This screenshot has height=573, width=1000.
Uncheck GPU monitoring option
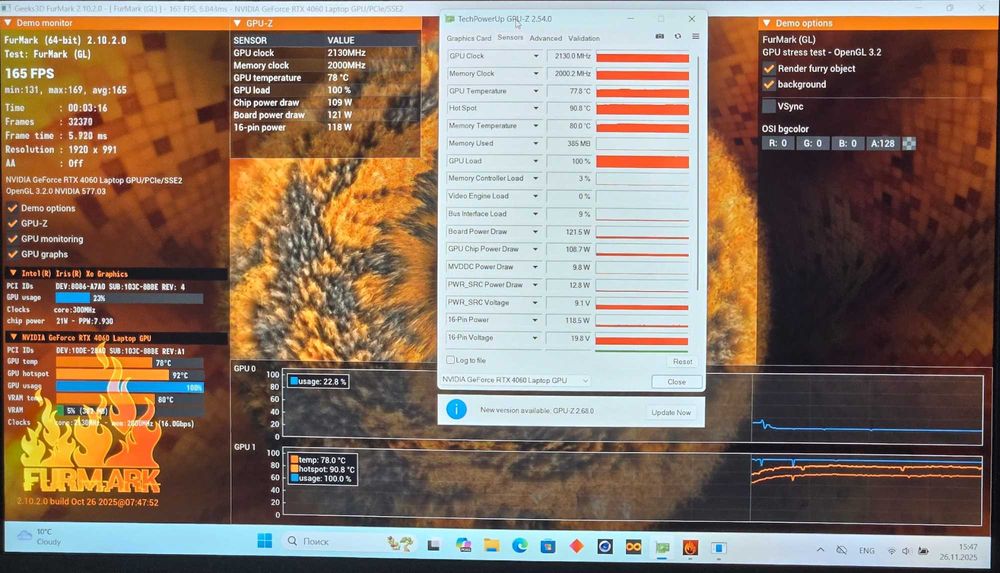pyautogui.click(x=12, y=239)
